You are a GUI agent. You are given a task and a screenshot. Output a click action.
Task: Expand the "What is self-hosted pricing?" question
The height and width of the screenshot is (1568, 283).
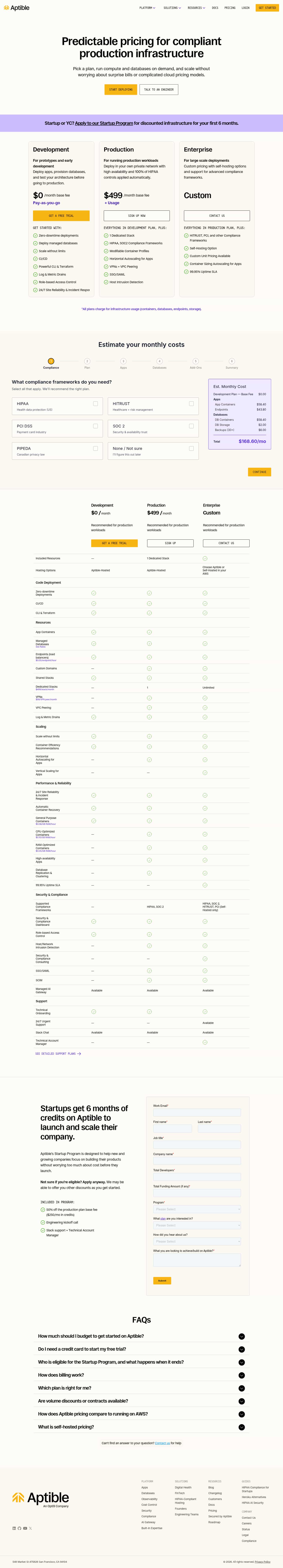242,1427
